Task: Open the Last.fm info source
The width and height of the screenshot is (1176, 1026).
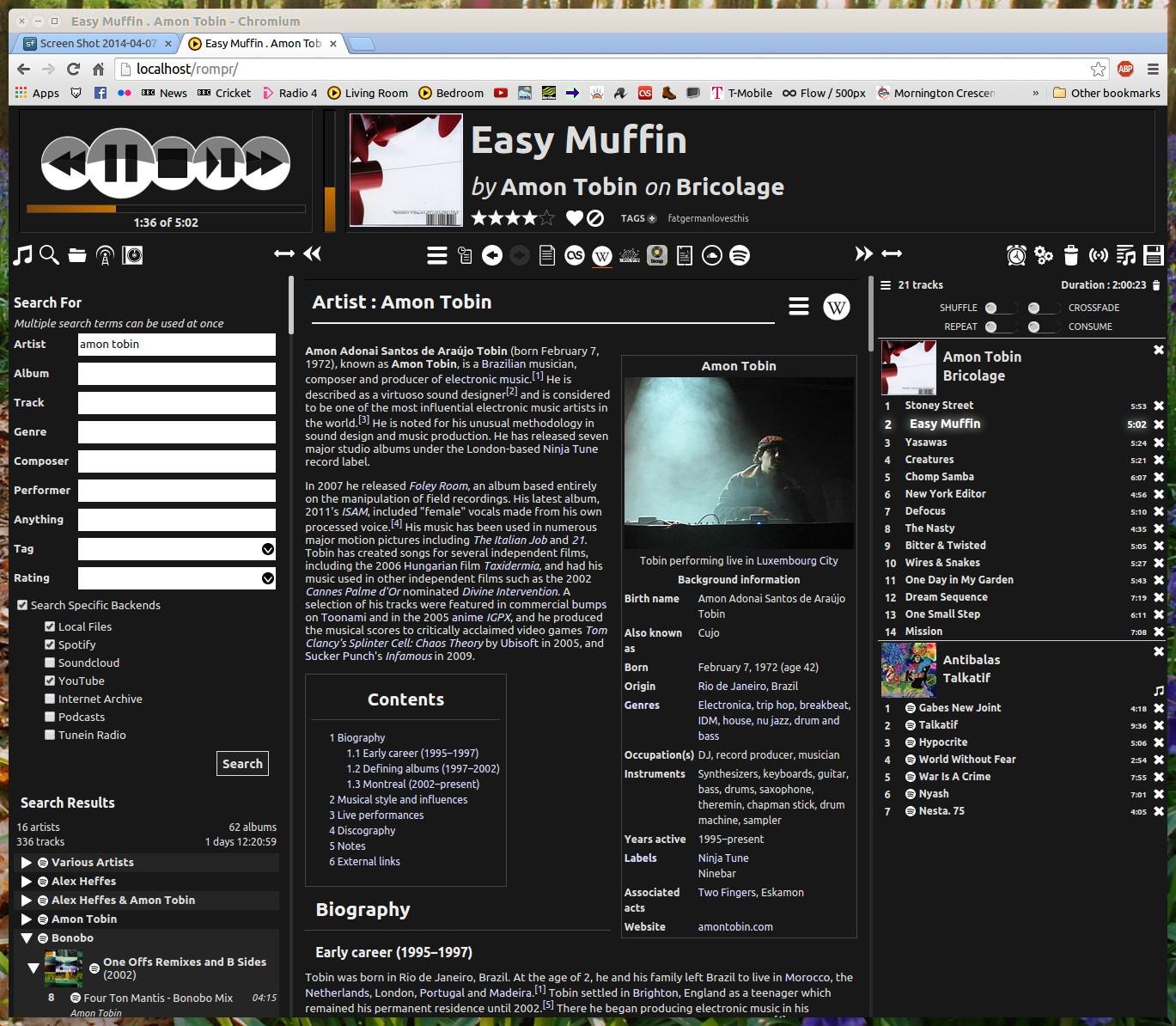Action: [575, 255]
